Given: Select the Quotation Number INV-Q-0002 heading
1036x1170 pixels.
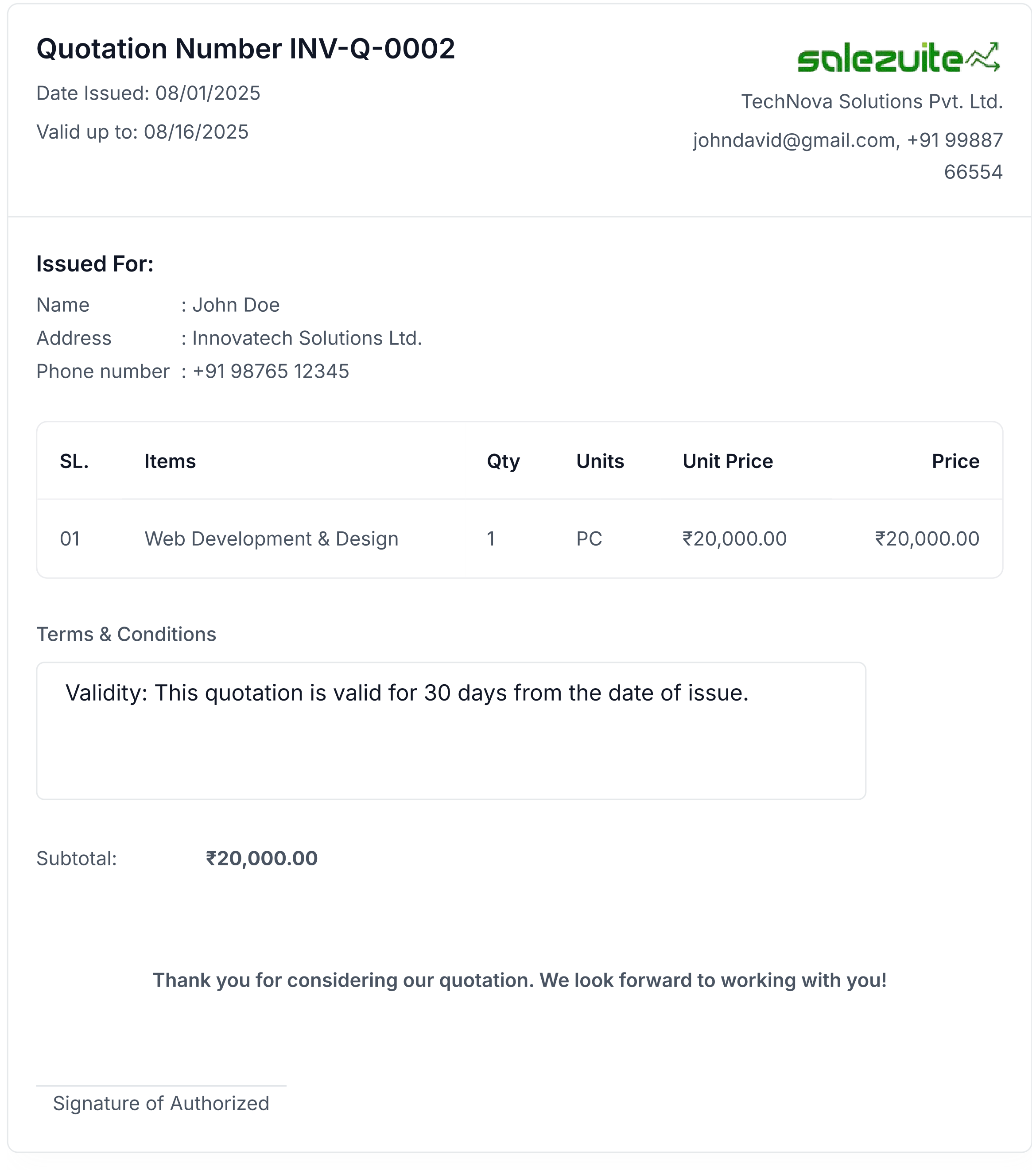Looking at the screenshot, I should pos(245,49).
